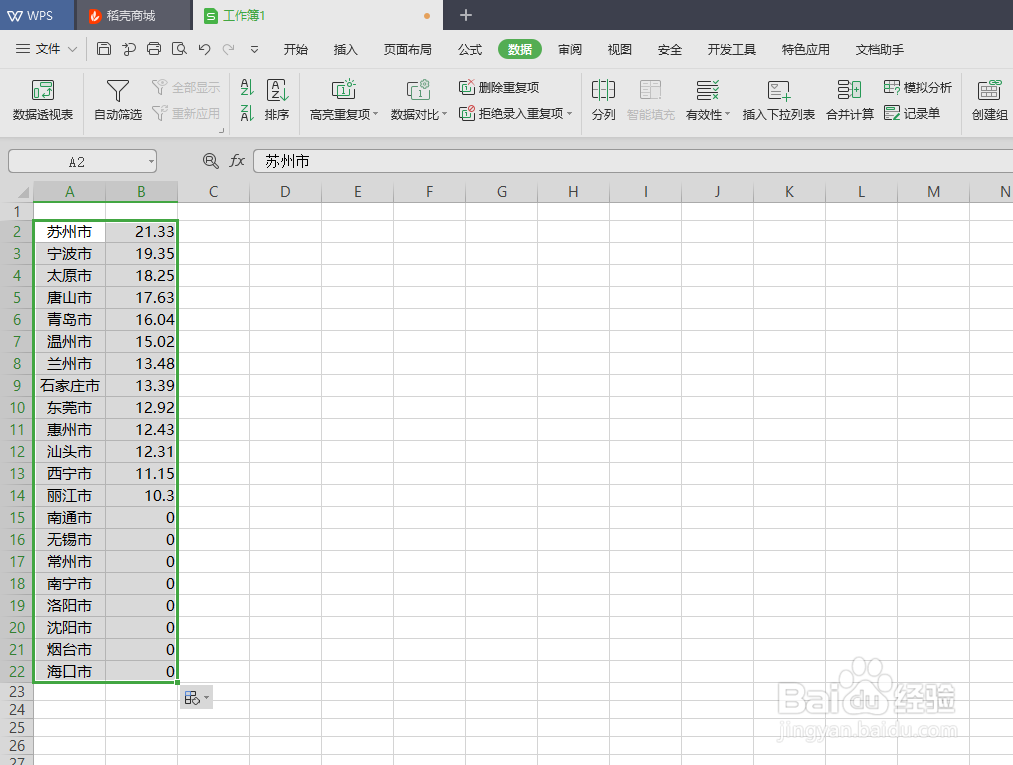
Task: Open a new tab with plus button
Action: 466,15
